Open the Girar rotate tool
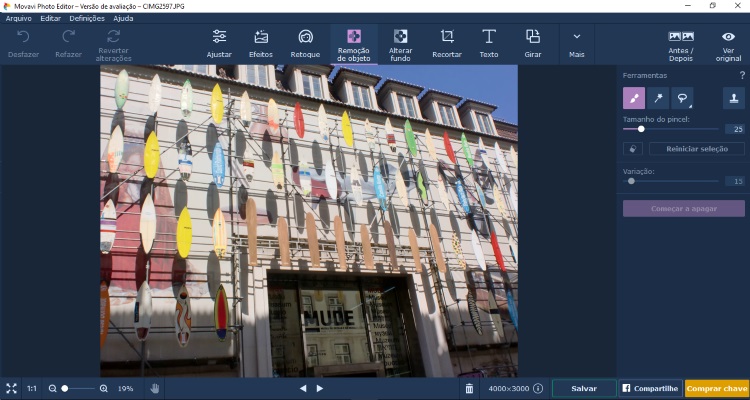Viewport: 750px width, 400px height. [532, 42]
